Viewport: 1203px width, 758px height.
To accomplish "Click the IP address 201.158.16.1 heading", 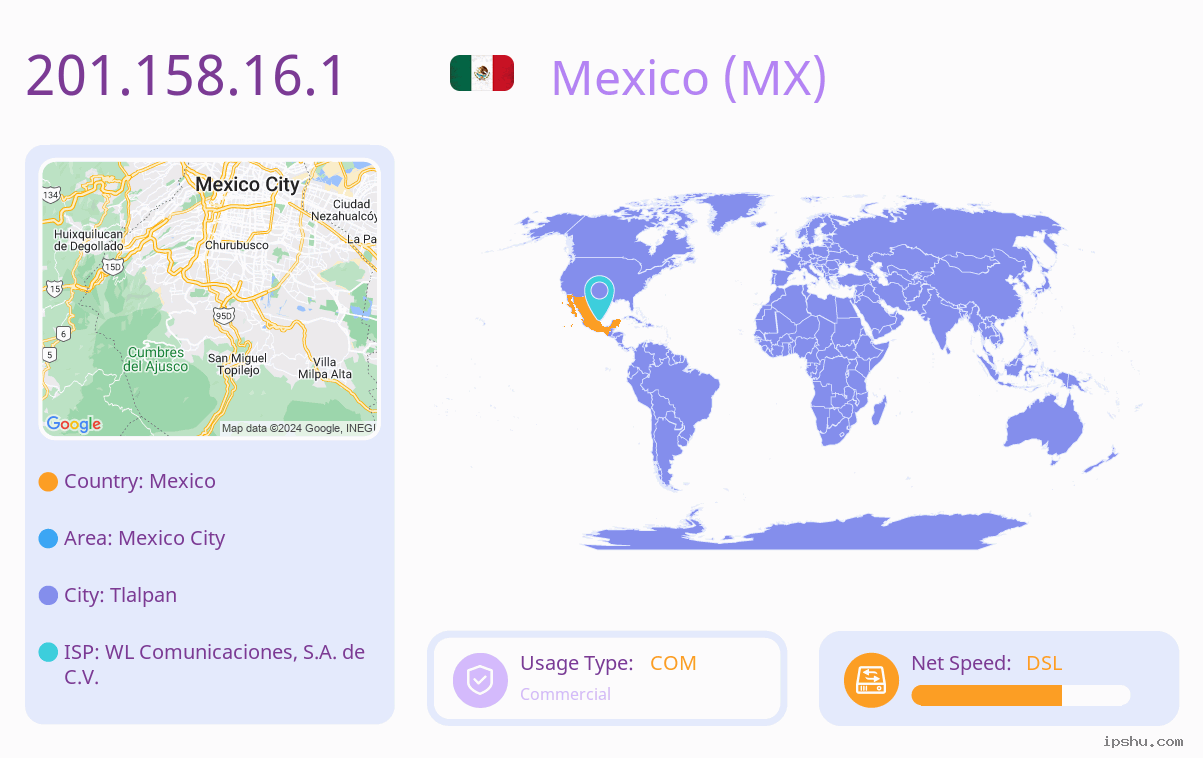I will coord(186,75).
